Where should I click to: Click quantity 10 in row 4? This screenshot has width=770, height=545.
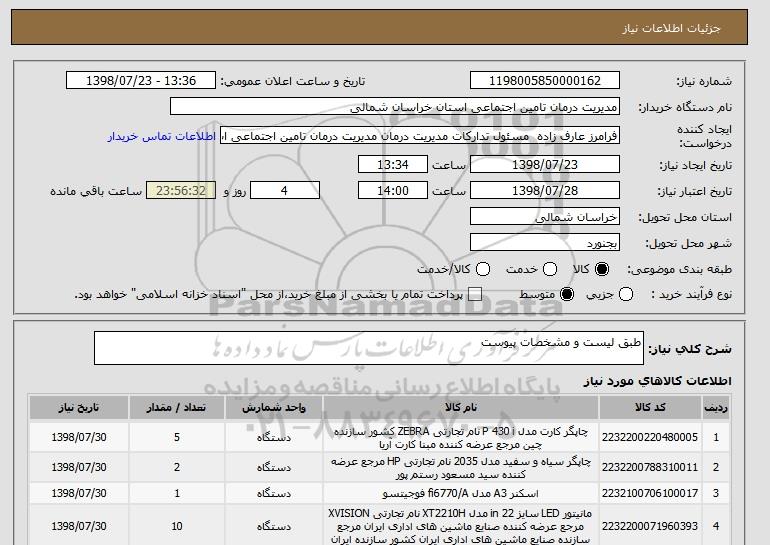(177, 526)
